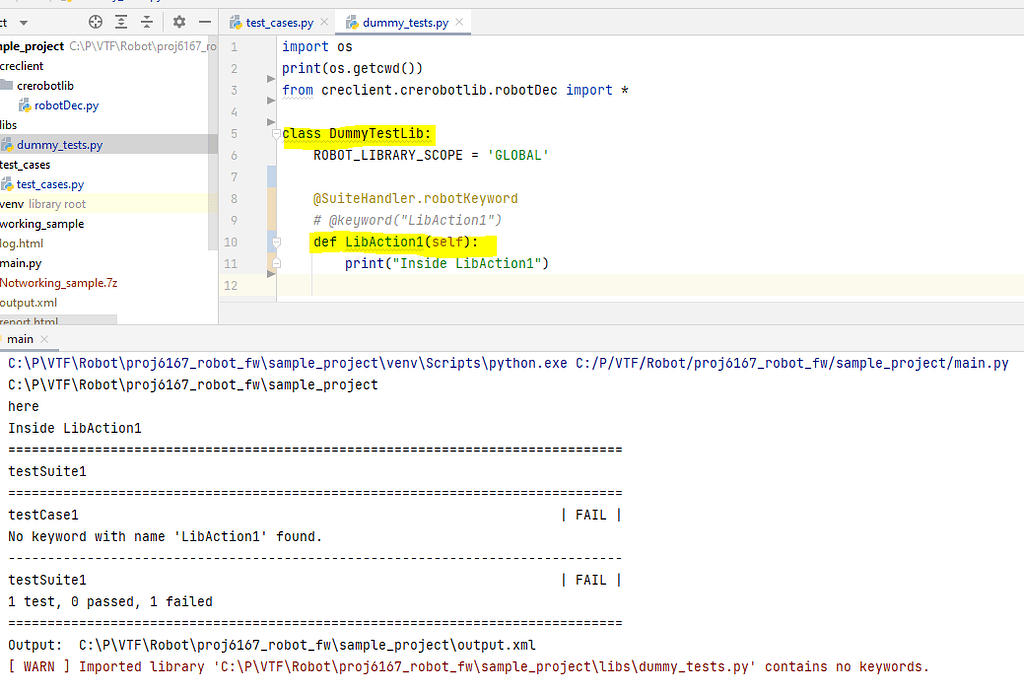Image resolution: width=1024 pixels, height=692 pixels.
Task: Click the Python icon on test_cases.py tab
Action: pyautogui.click(x=238, y=20)
